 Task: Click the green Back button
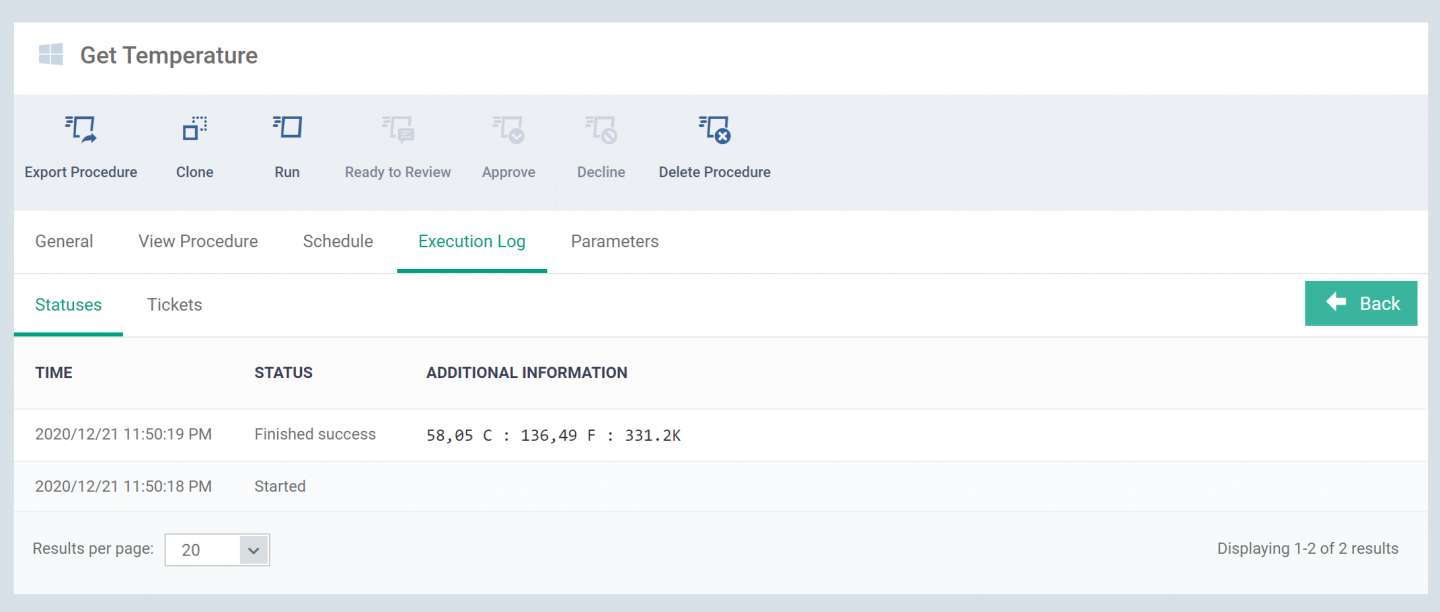(1360, 304)
